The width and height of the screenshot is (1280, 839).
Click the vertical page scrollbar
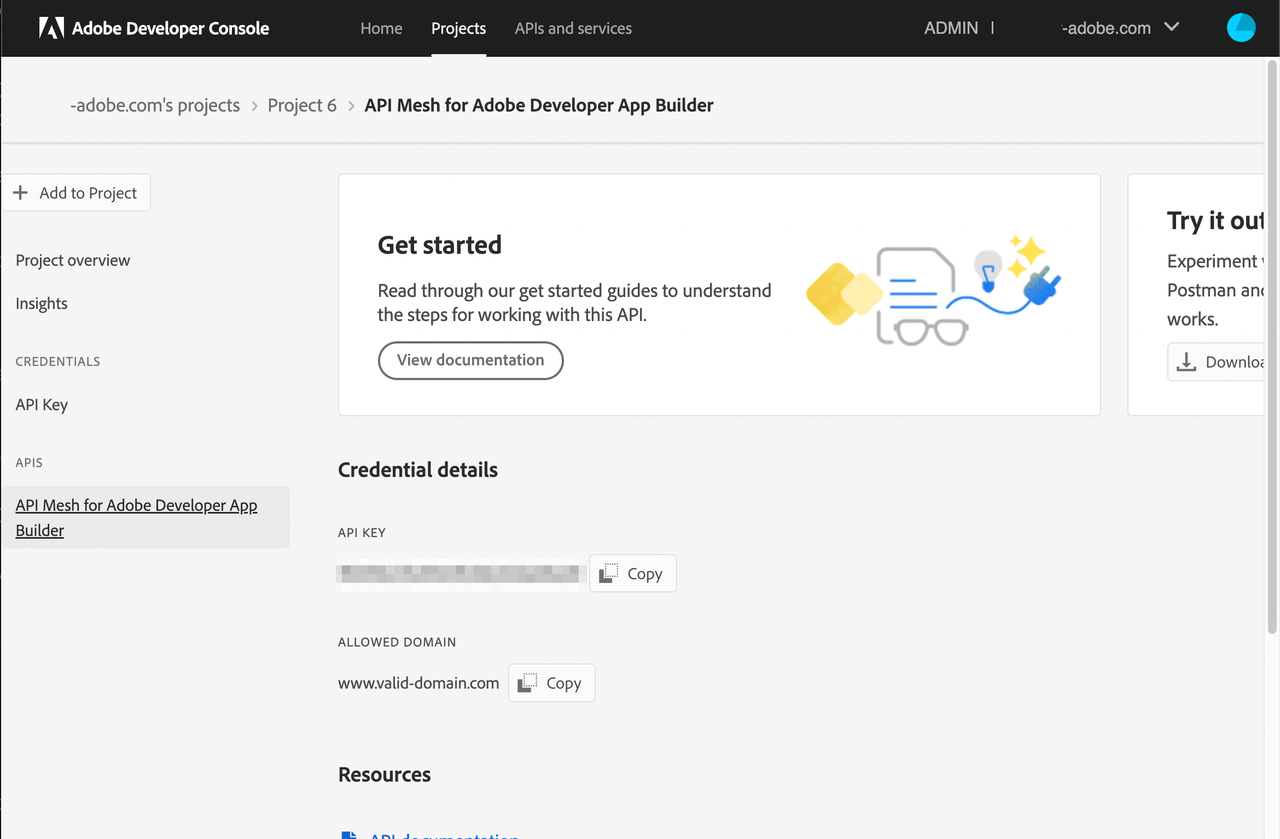(1272, 345)
